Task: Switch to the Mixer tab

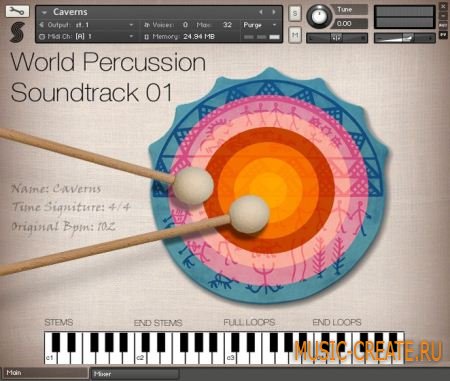Action: [135, 374]
